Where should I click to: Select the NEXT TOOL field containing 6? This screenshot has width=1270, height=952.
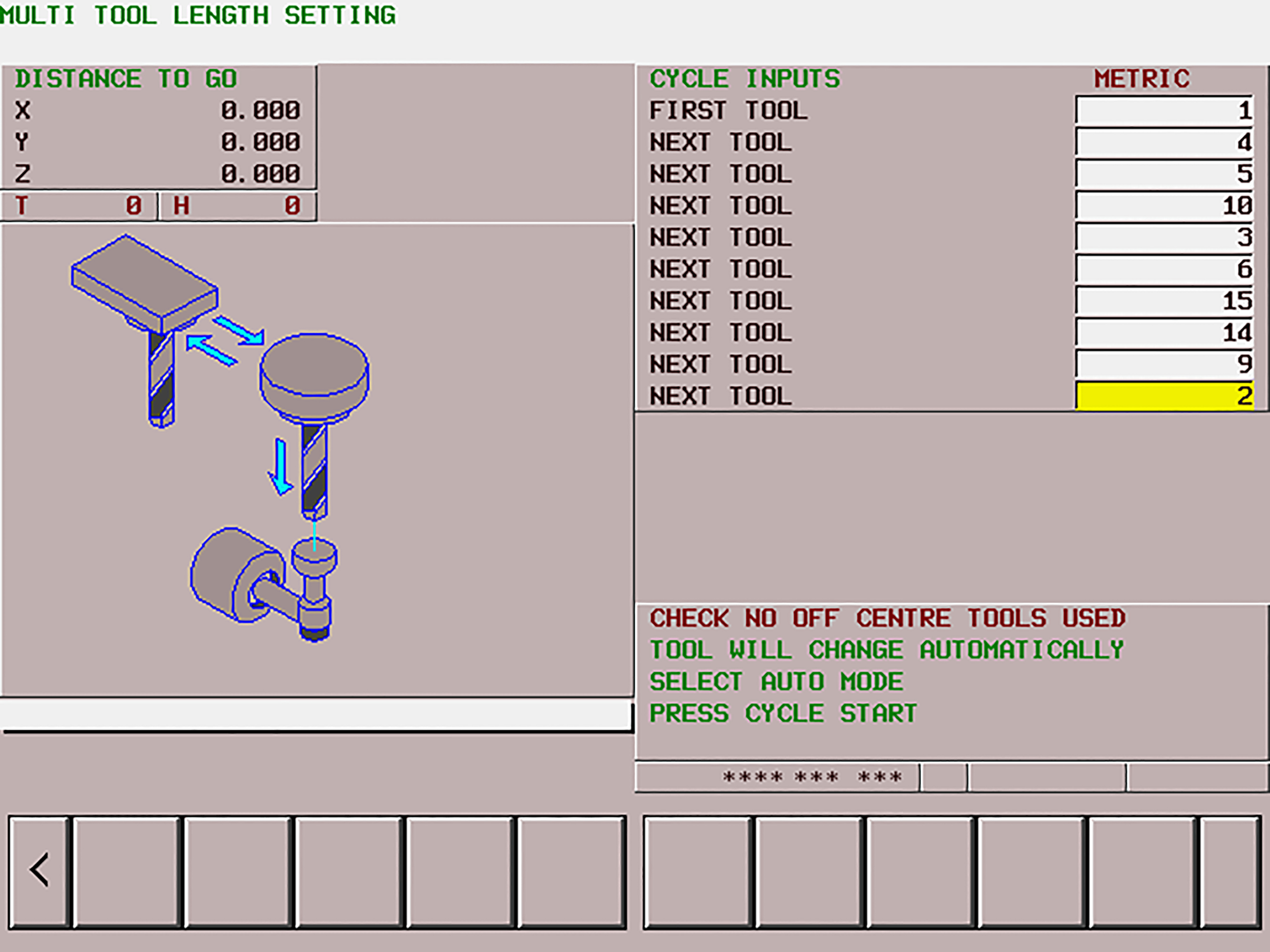point(1163,268)
